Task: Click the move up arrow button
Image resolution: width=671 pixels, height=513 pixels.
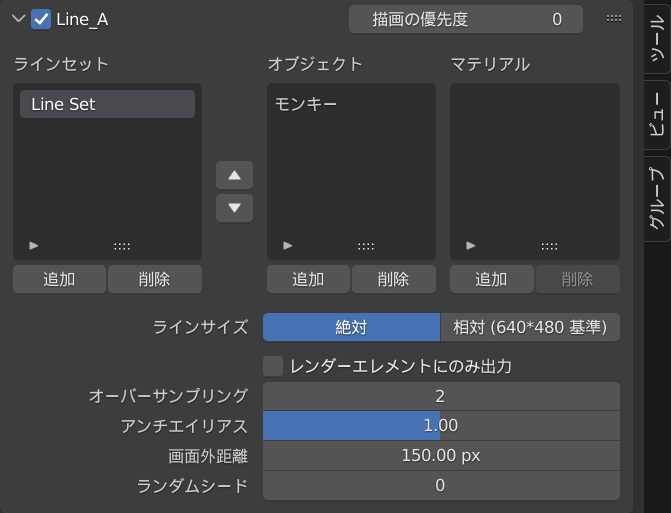Action: coord(234,175)
